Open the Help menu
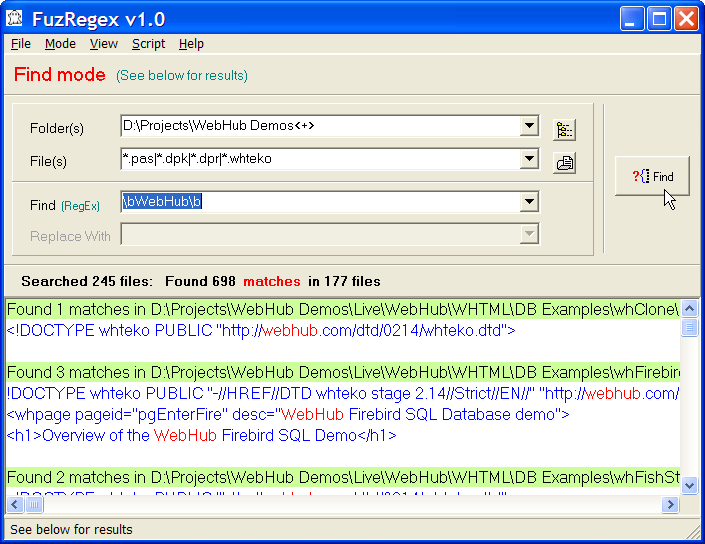The width and height of the screenshot is (705, 544). click(x=191, y=44)
